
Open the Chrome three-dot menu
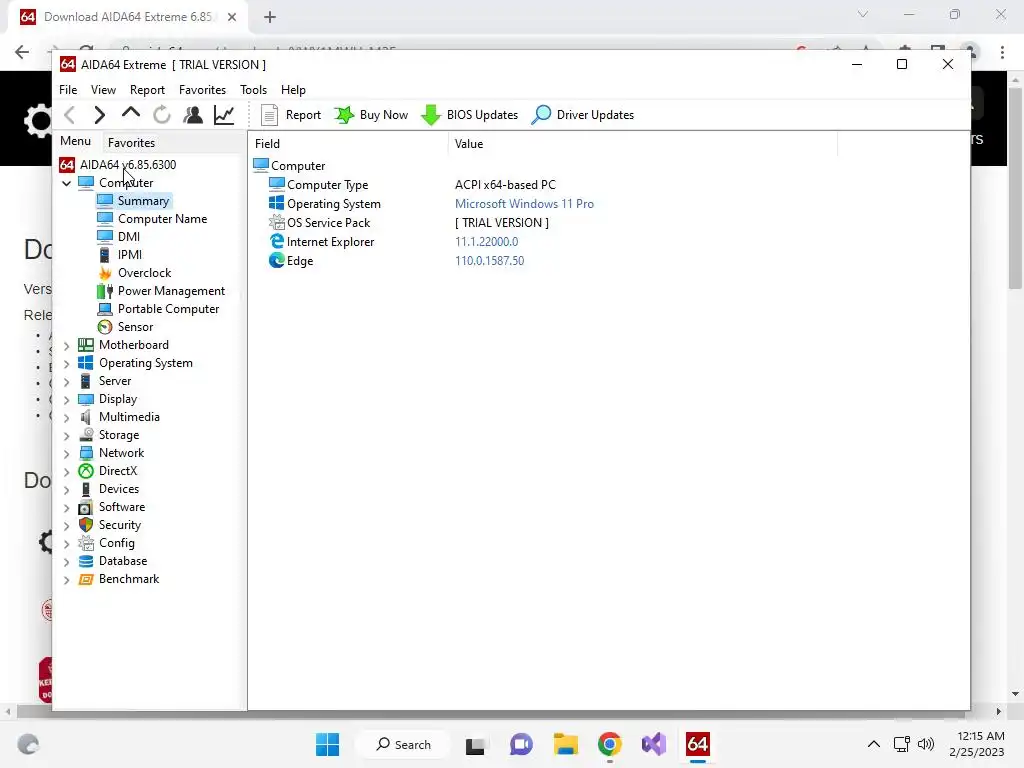pos(1002,52)
